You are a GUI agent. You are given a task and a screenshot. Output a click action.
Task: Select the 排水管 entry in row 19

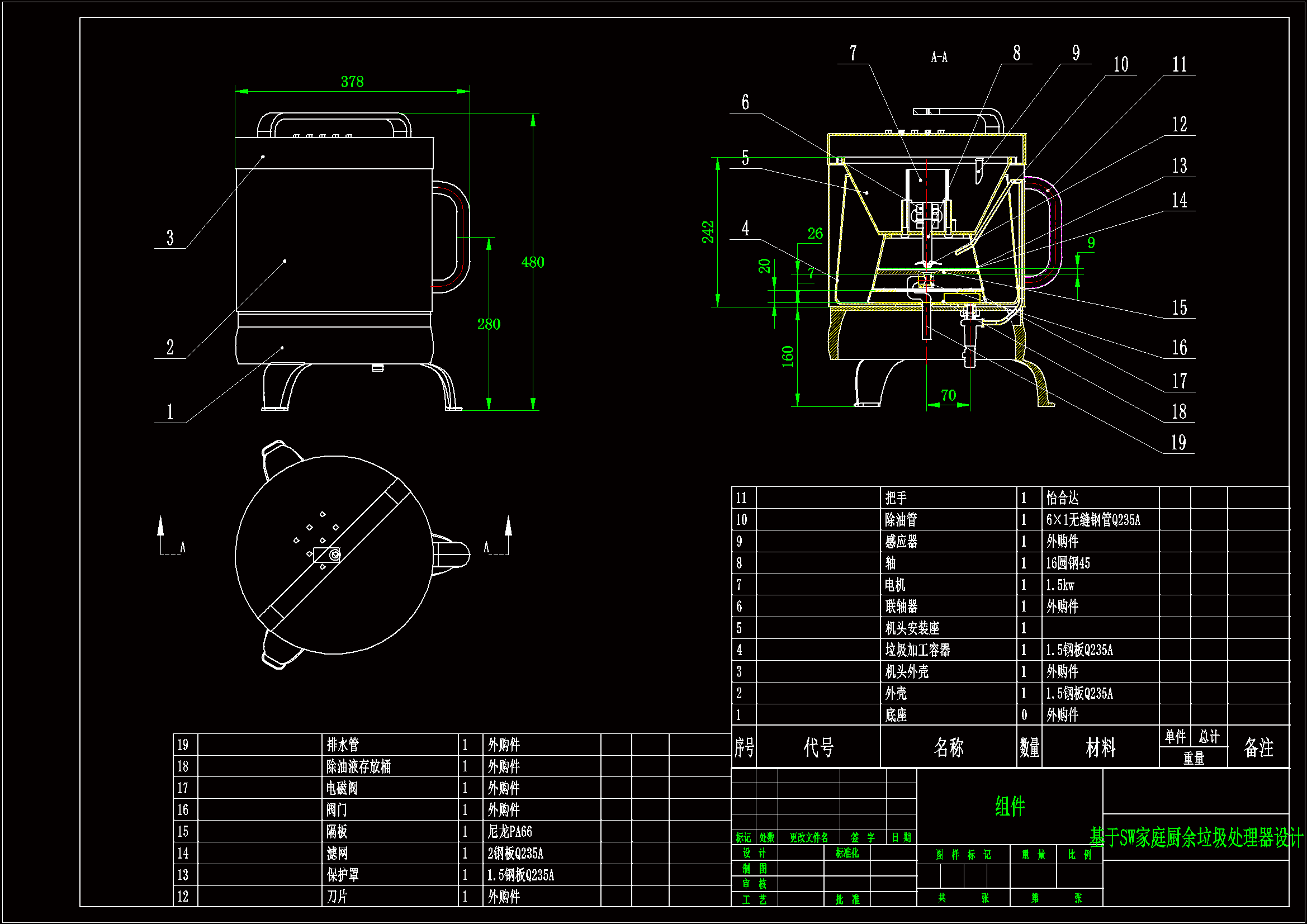click(x=343, y=745)
